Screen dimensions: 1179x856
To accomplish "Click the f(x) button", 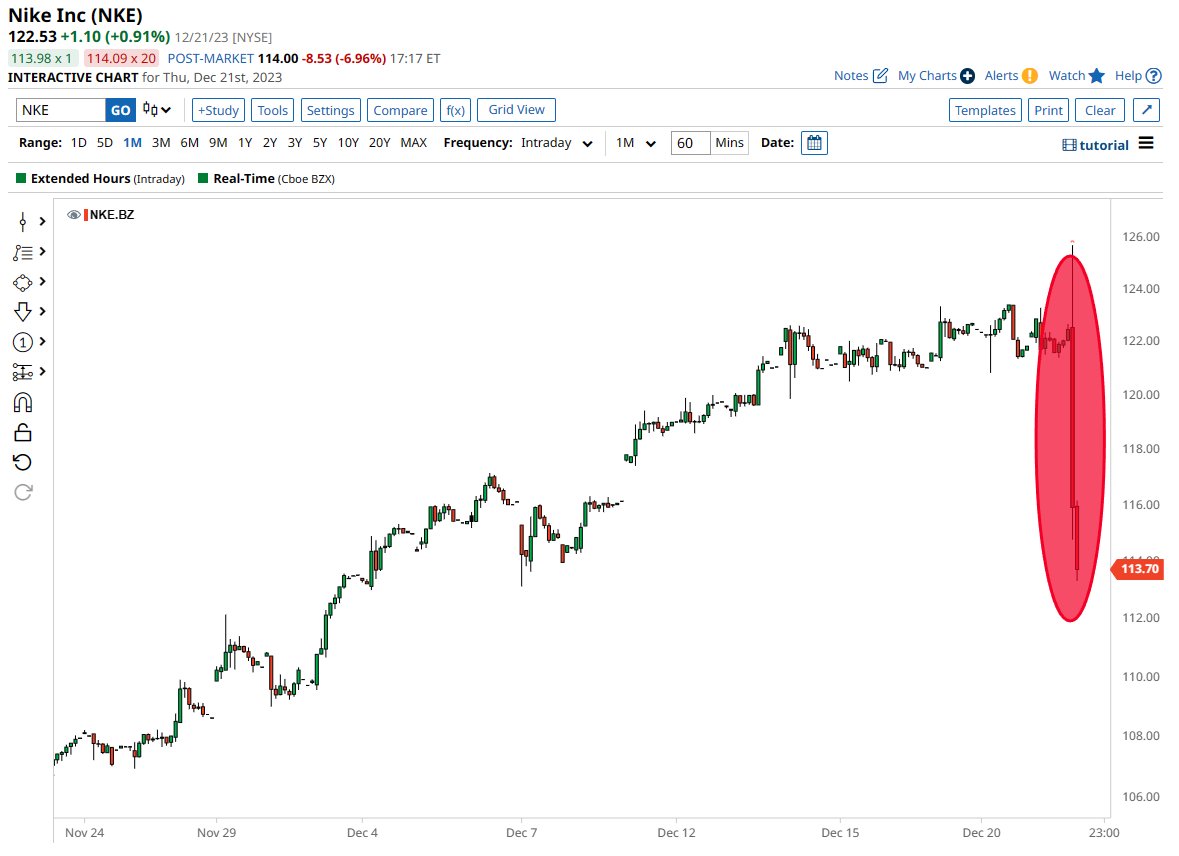I will (x=456, y=110).
